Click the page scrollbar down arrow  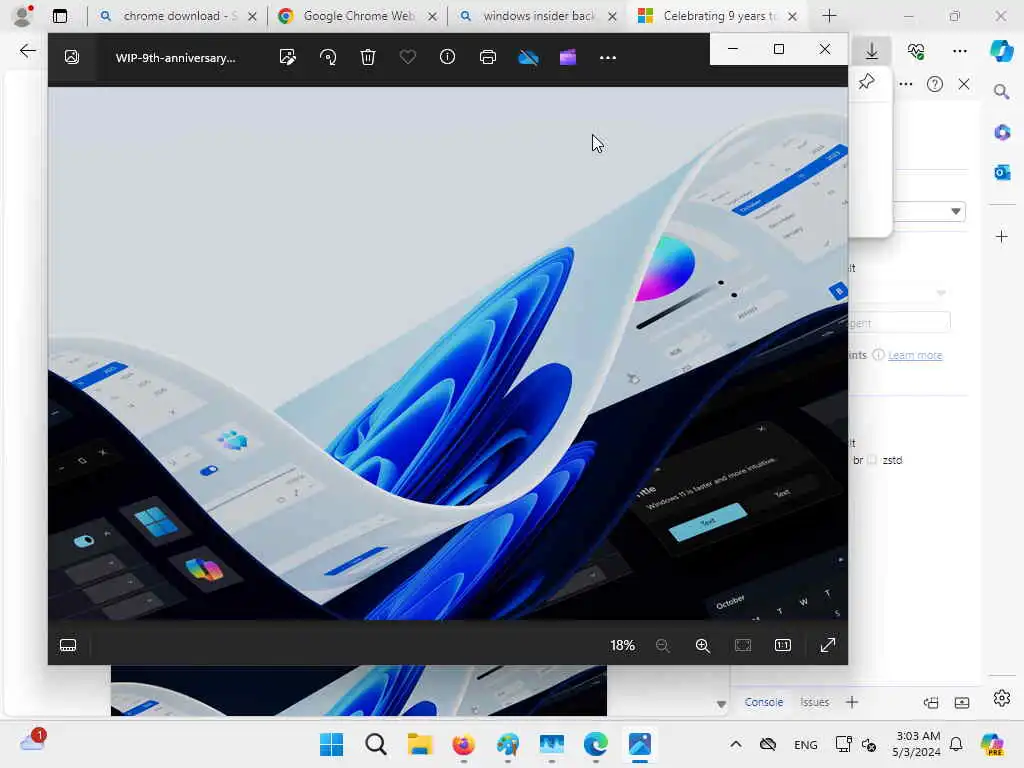click(721, 704)
